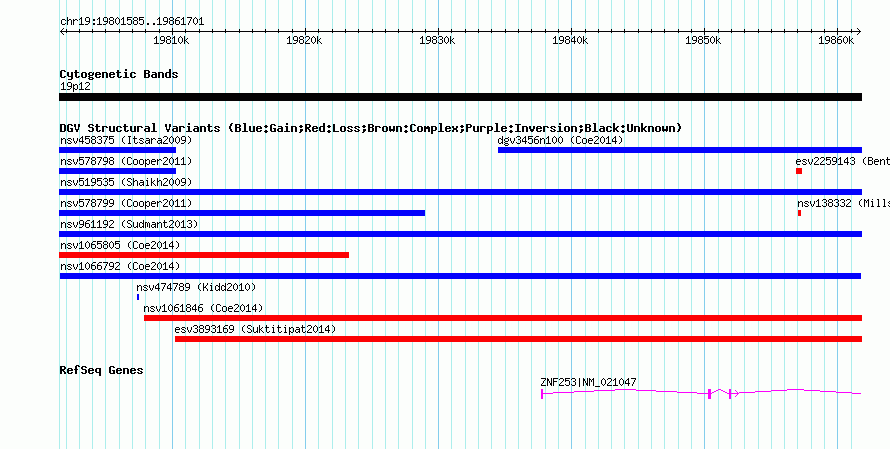The image size is (890, 449).
Task: Open variant nsv474789 (Kidd2010) label
Action: (x=196, y=287)
